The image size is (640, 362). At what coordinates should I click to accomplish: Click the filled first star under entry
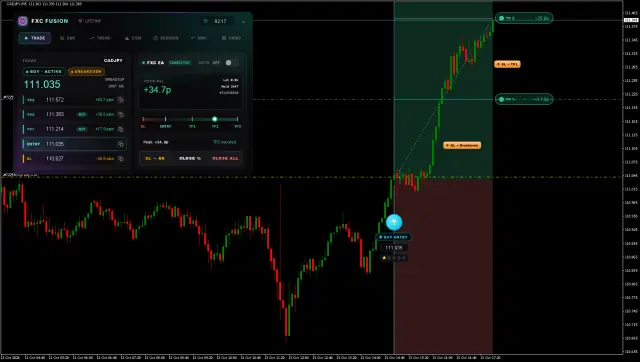384,258
